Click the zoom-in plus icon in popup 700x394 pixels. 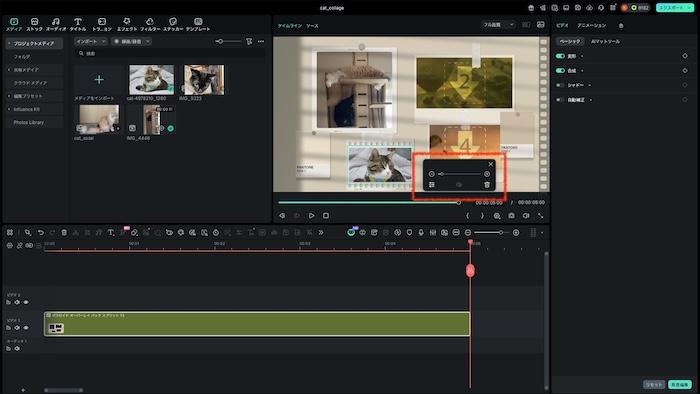(487, 174)
